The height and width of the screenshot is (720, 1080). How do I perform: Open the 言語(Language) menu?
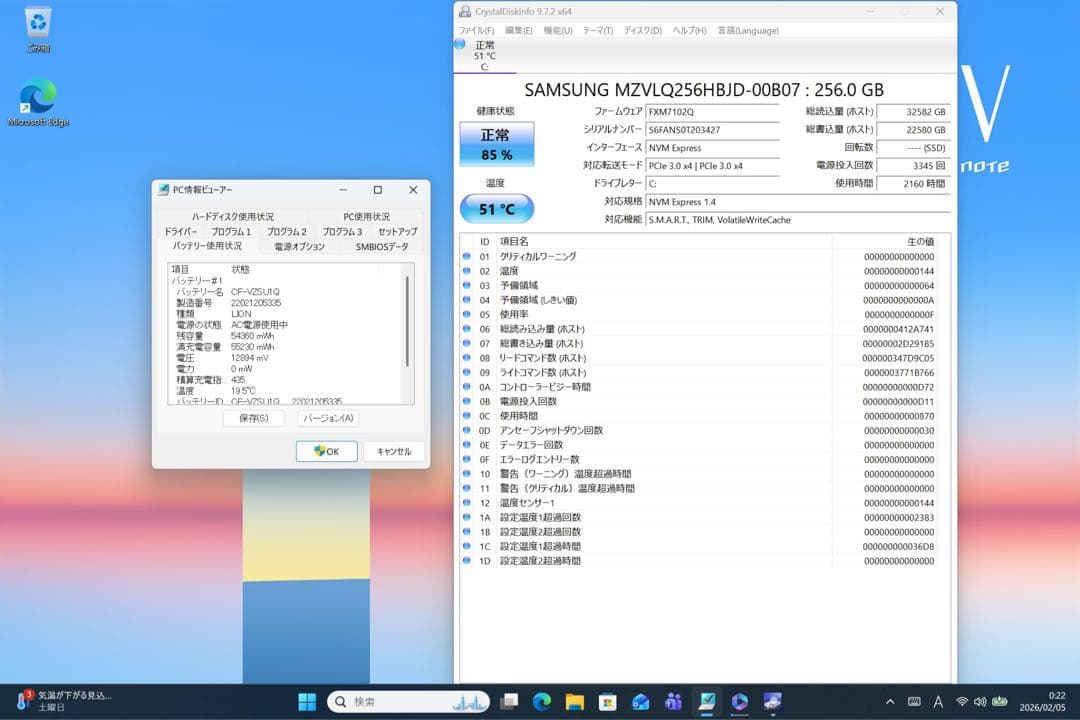(x=748, y=30)
